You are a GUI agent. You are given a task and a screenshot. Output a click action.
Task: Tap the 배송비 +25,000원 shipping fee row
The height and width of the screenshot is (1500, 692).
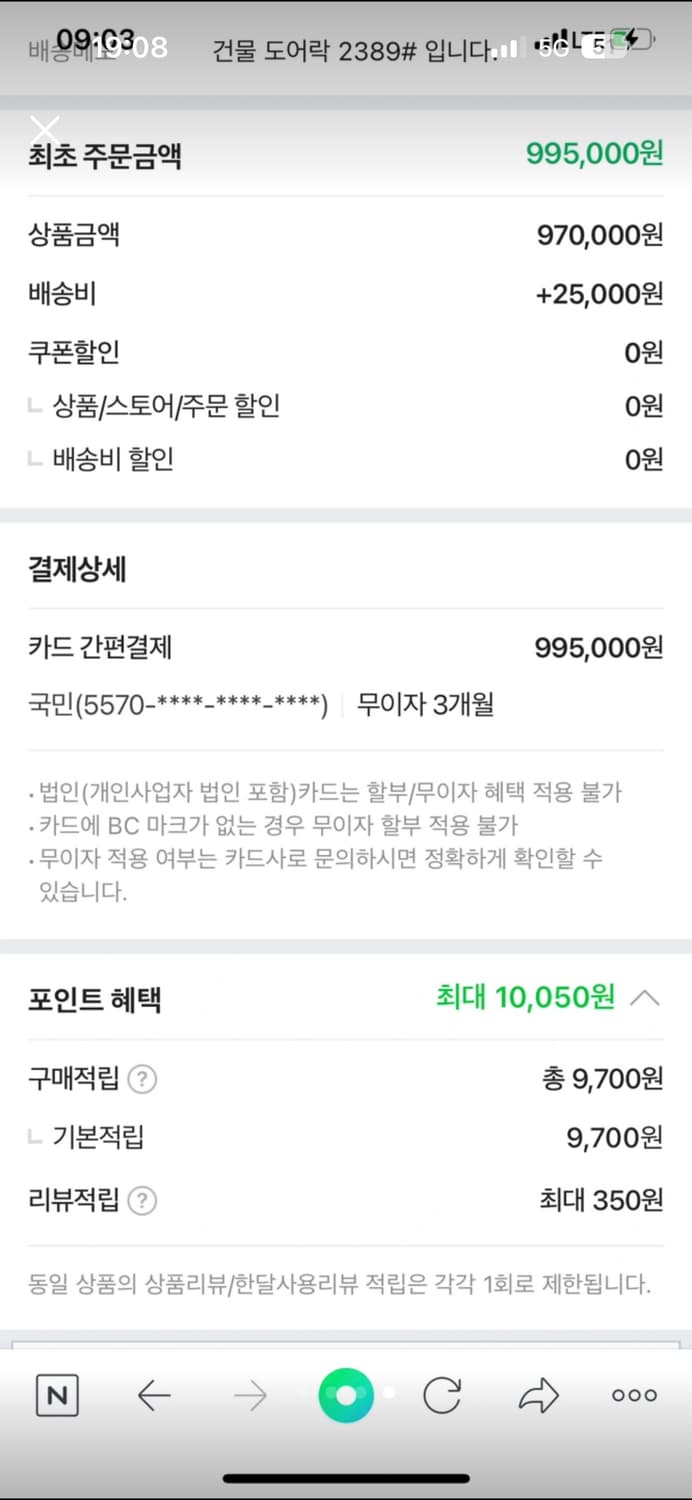tap(345, 294)
